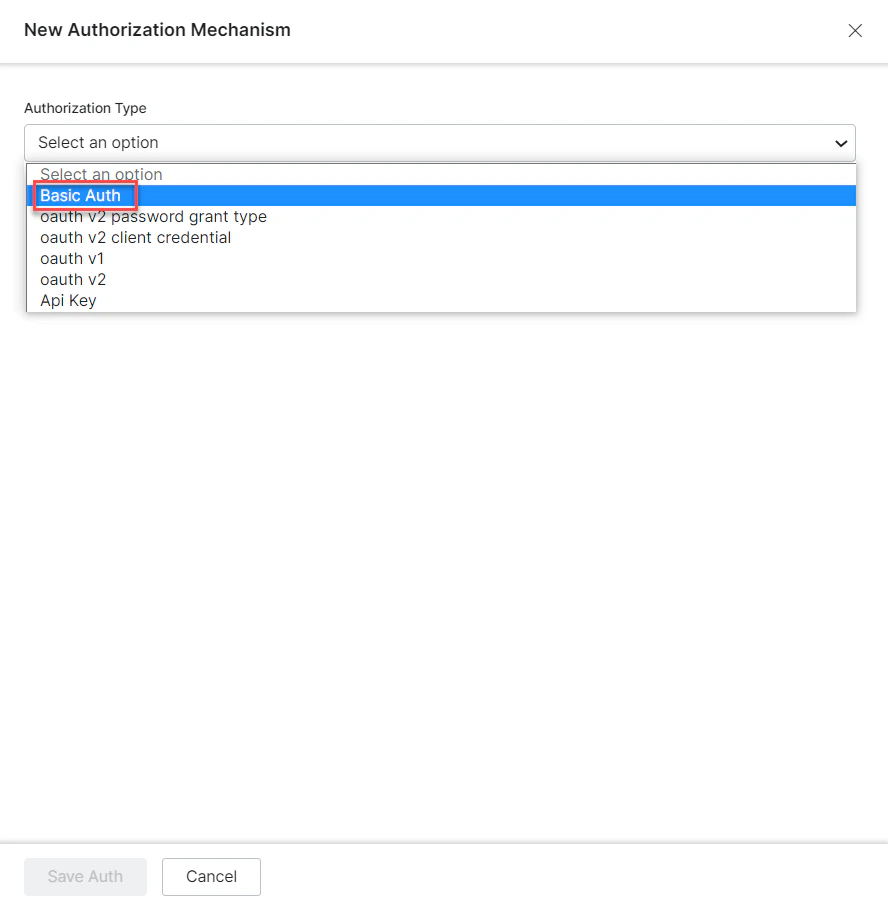
Task: Open the Authorization Type combo box
Action: [x=440, y=143]
